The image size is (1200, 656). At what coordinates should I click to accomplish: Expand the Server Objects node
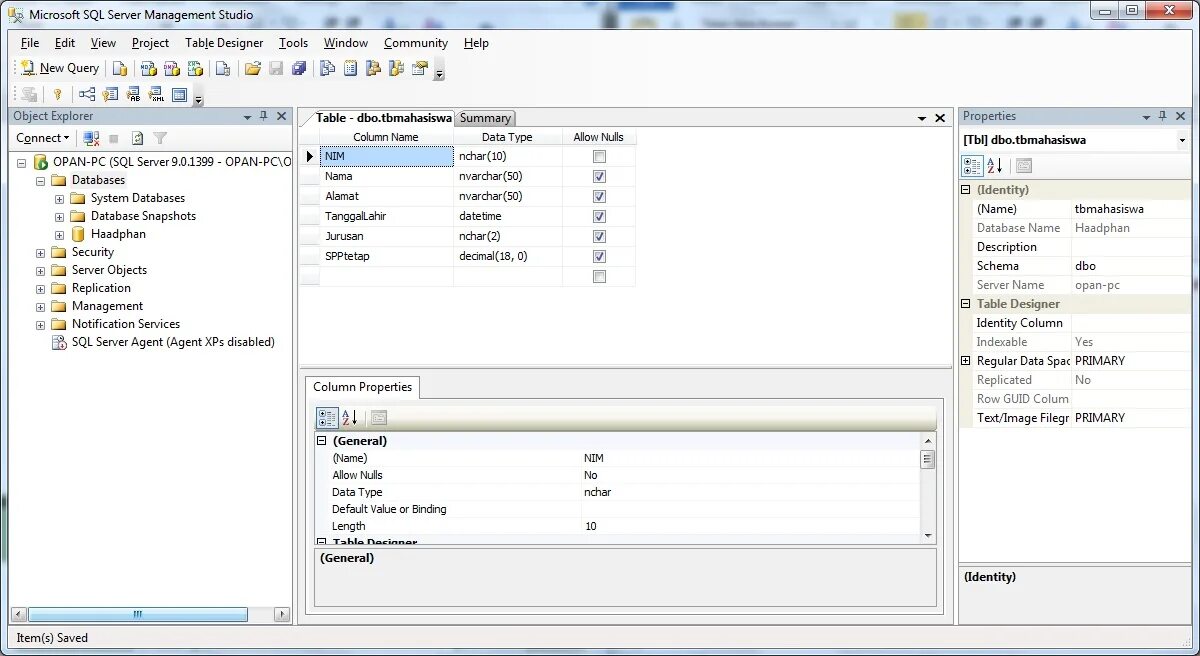coord(40,271)
